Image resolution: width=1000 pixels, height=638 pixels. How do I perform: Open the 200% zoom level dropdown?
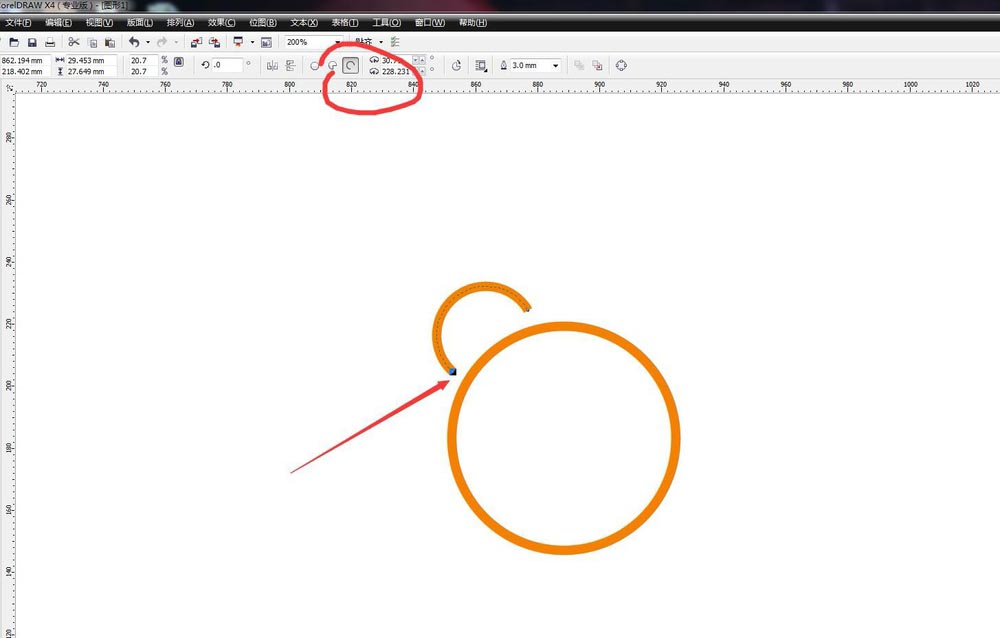[338, 42]
